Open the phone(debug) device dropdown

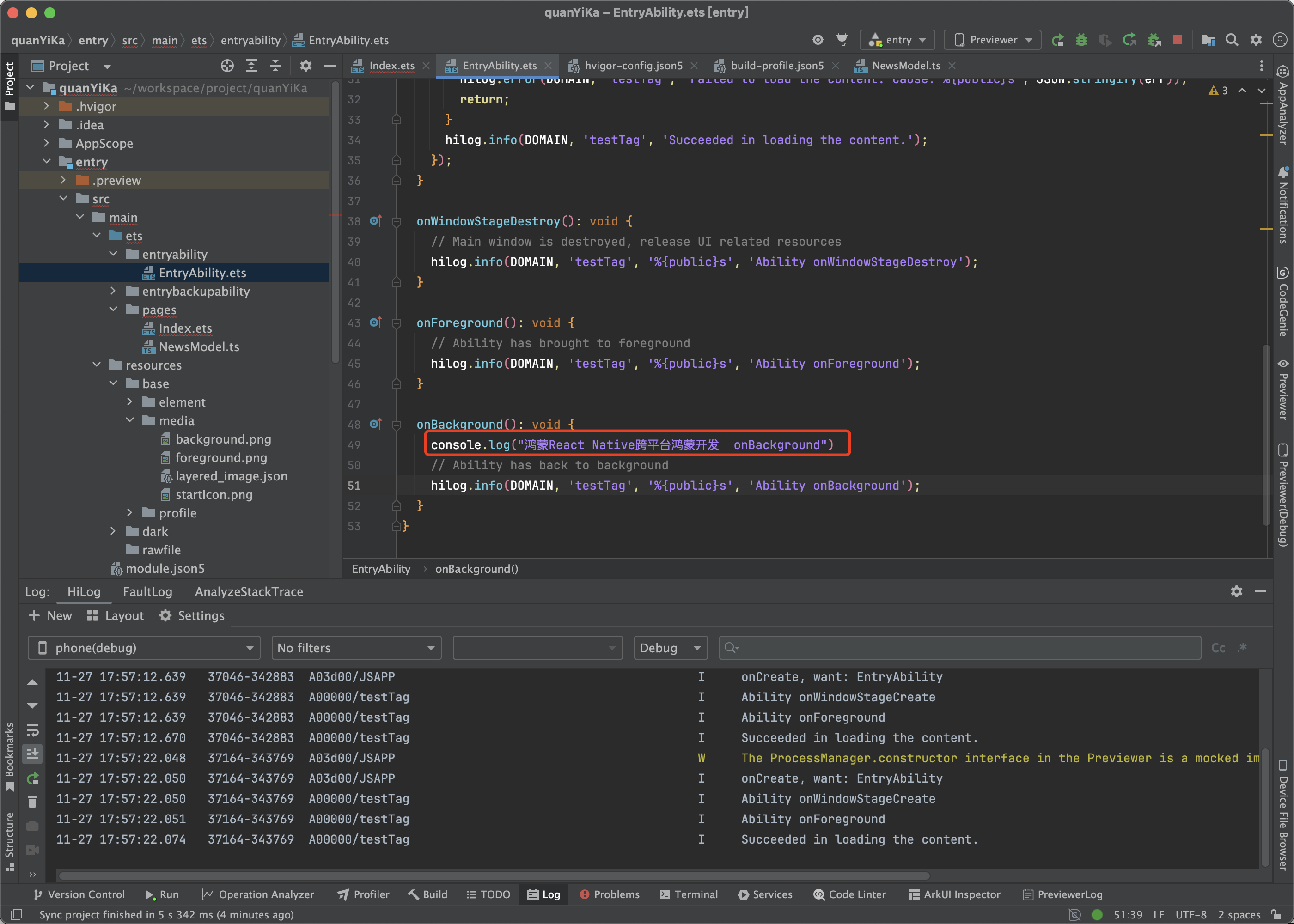click(144, 647)
